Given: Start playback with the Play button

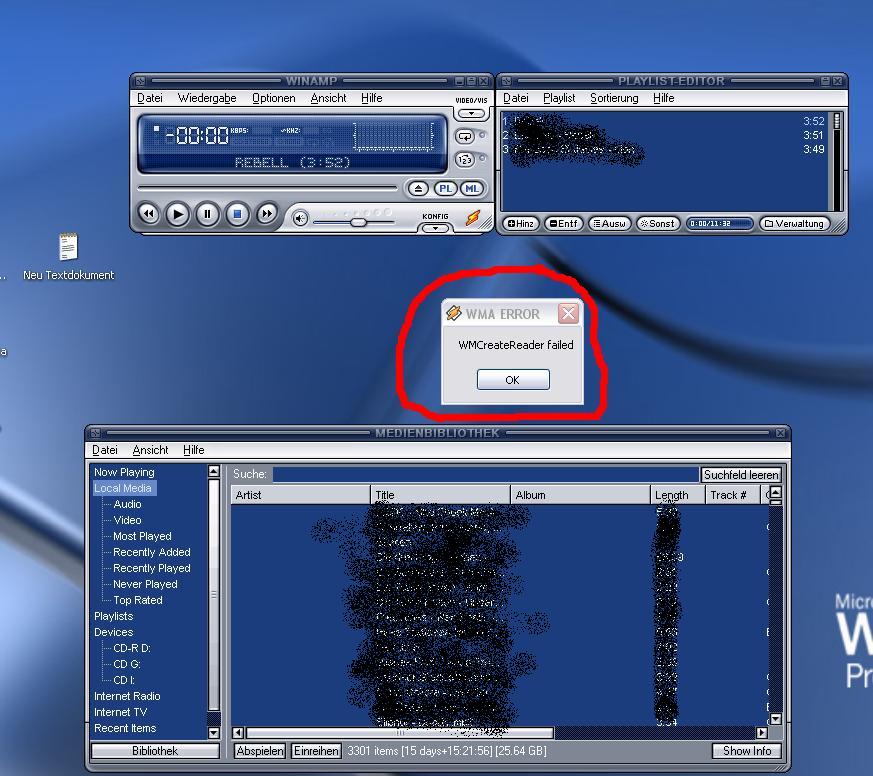Looking at the screenshot, I should 178,214.
